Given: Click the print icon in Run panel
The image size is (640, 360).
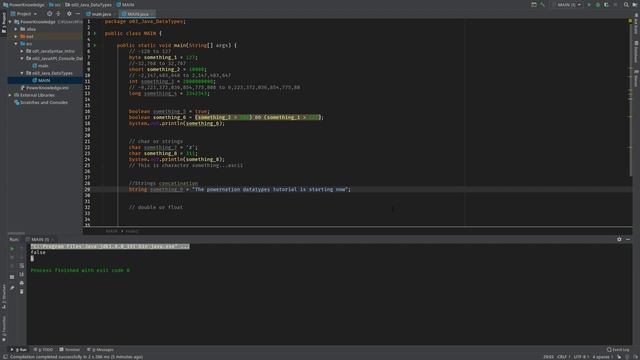Looking at the screenshot, I should point(22,282).
